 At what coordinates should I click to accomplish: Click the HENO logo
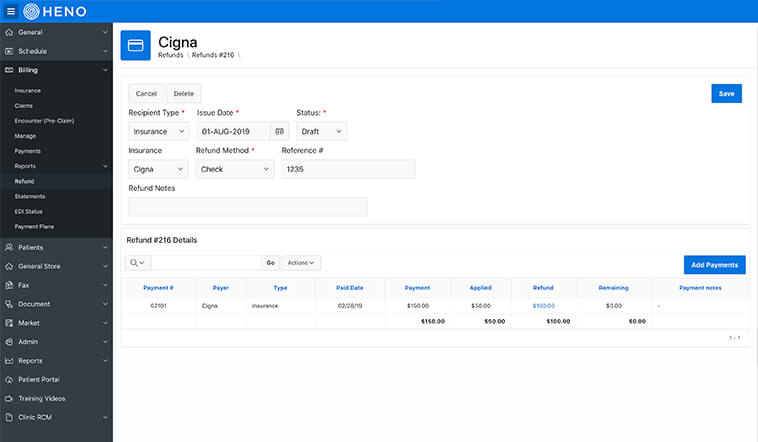tap(55, 11)
